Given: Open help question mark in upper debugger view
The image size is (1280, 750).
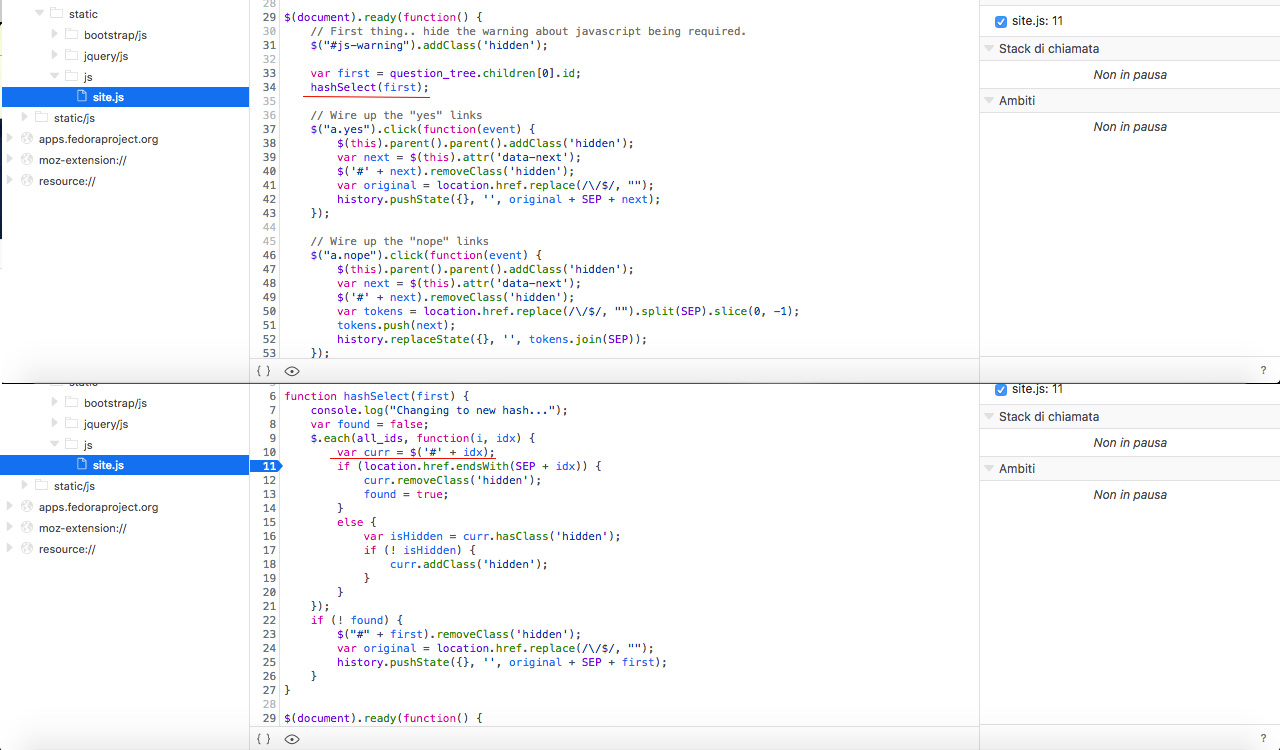Looking at the screenshot, I should (1263, 371).
